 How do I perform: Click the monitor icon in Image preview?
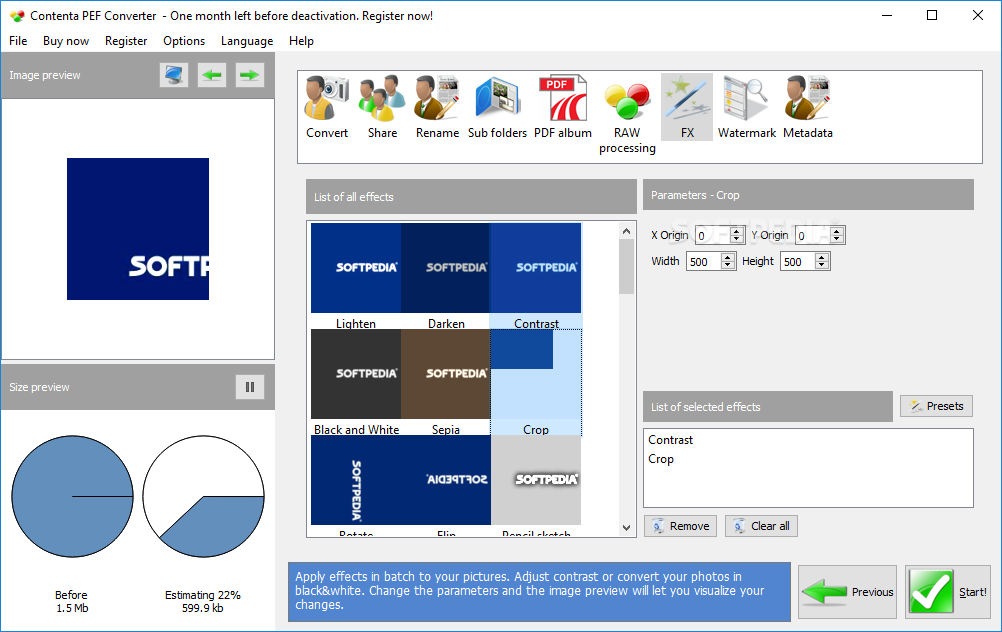(174, 75)
